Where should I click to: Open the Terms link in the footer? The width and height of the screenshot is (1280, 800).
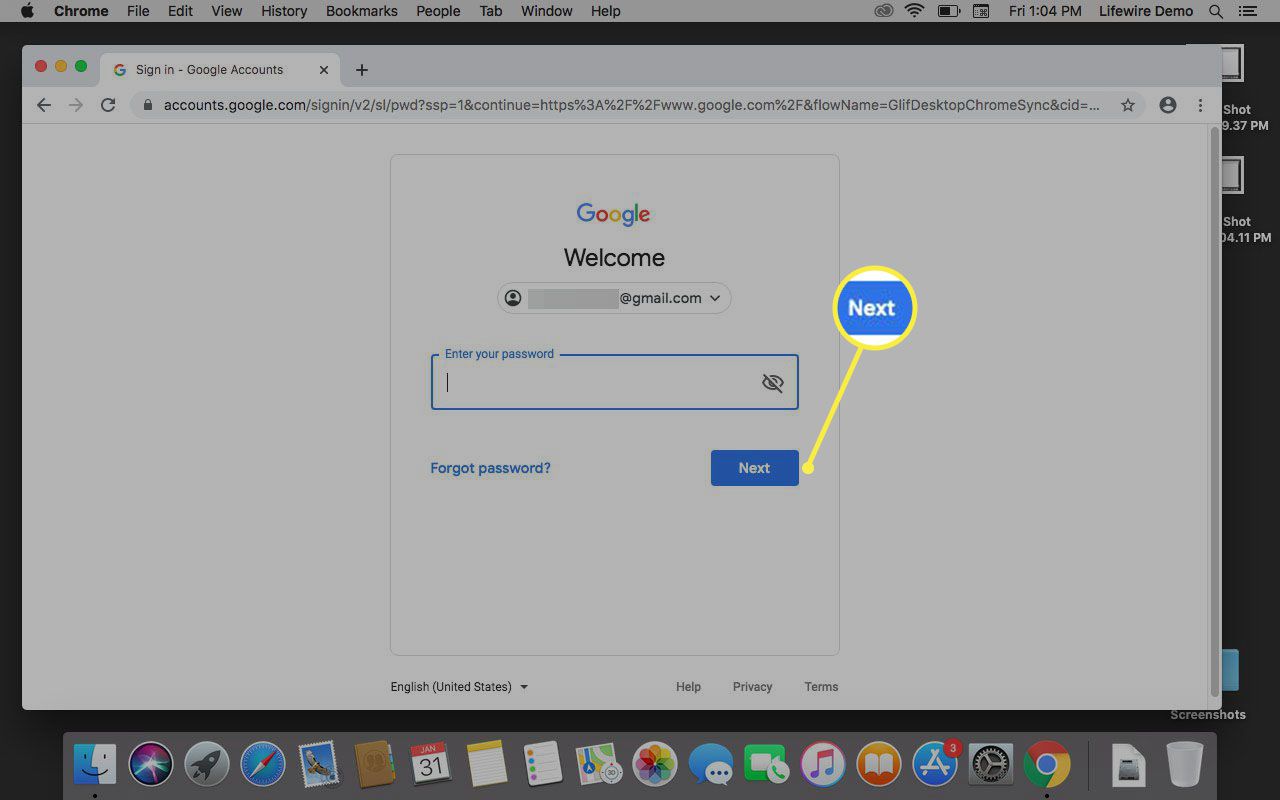pyautogui.click(x=821, y=687)
